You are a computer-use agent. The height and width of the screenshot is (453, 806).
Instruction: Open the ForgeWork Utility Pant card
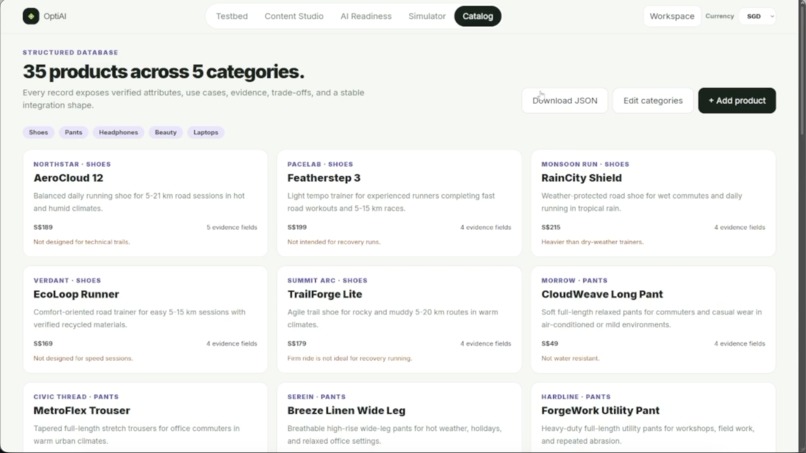(653, 418)
